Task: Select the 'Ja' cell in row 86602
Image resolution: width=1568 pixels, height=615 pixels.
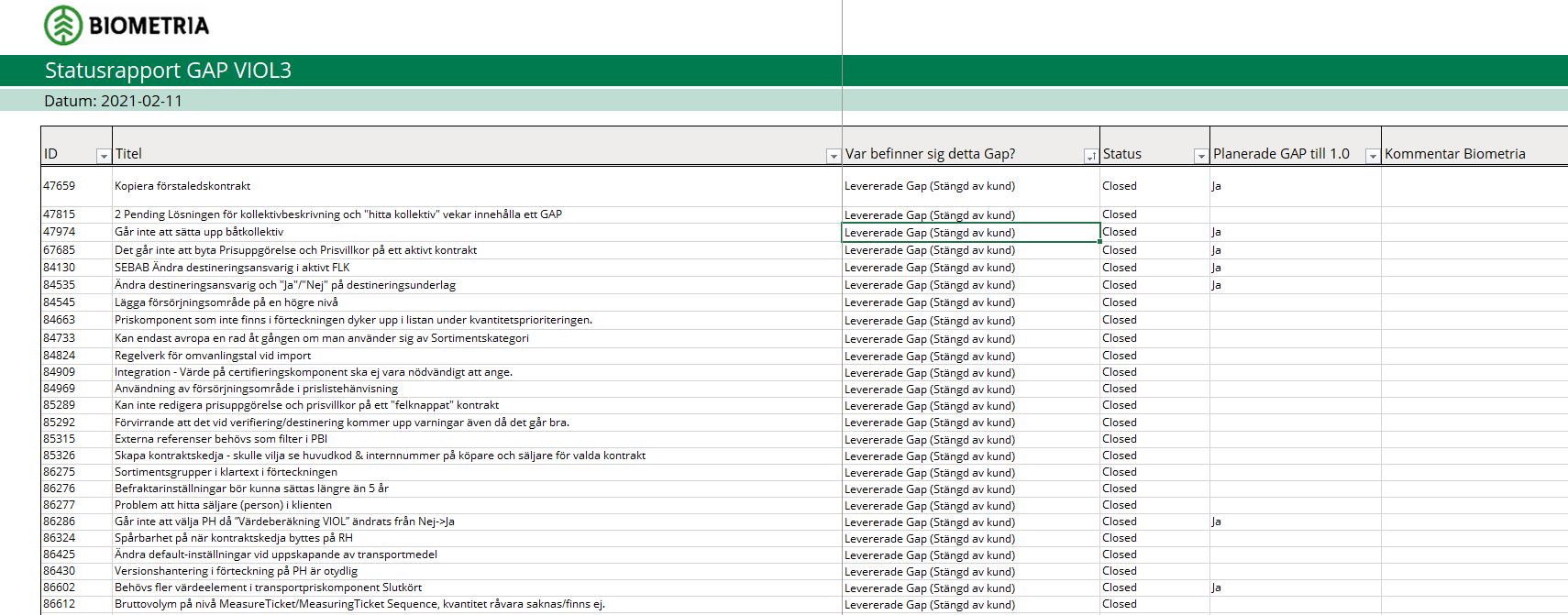Action: point(1295,588)
